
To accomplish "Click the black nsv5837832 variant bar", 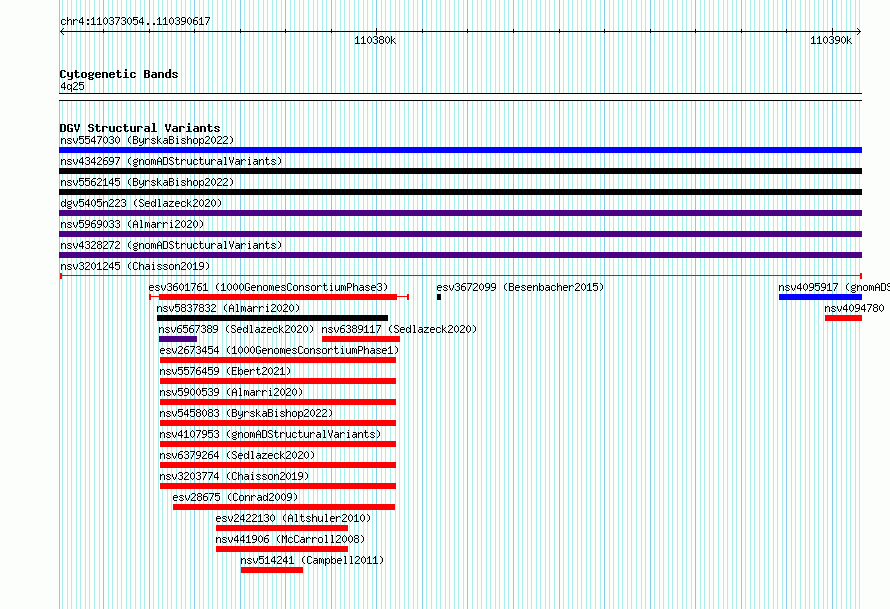I will pos(272,318).
